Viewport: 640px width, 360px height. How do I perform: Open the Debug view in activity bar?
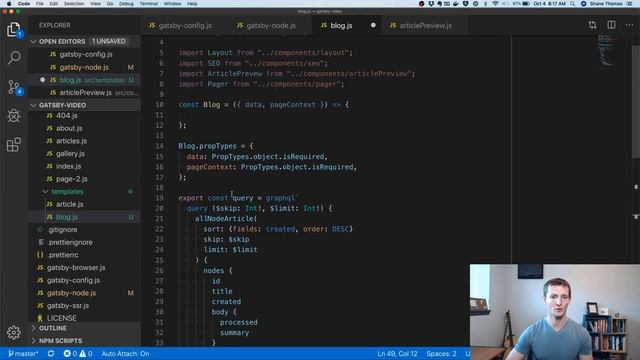pos(14,116)
